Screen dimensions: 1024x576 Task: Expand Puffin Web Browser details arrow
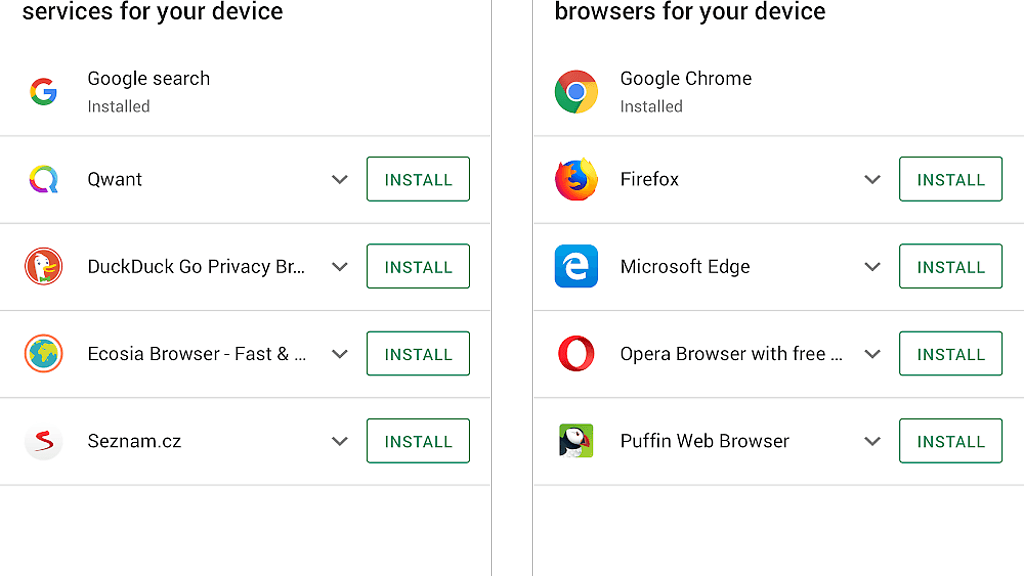coord(873,441)
